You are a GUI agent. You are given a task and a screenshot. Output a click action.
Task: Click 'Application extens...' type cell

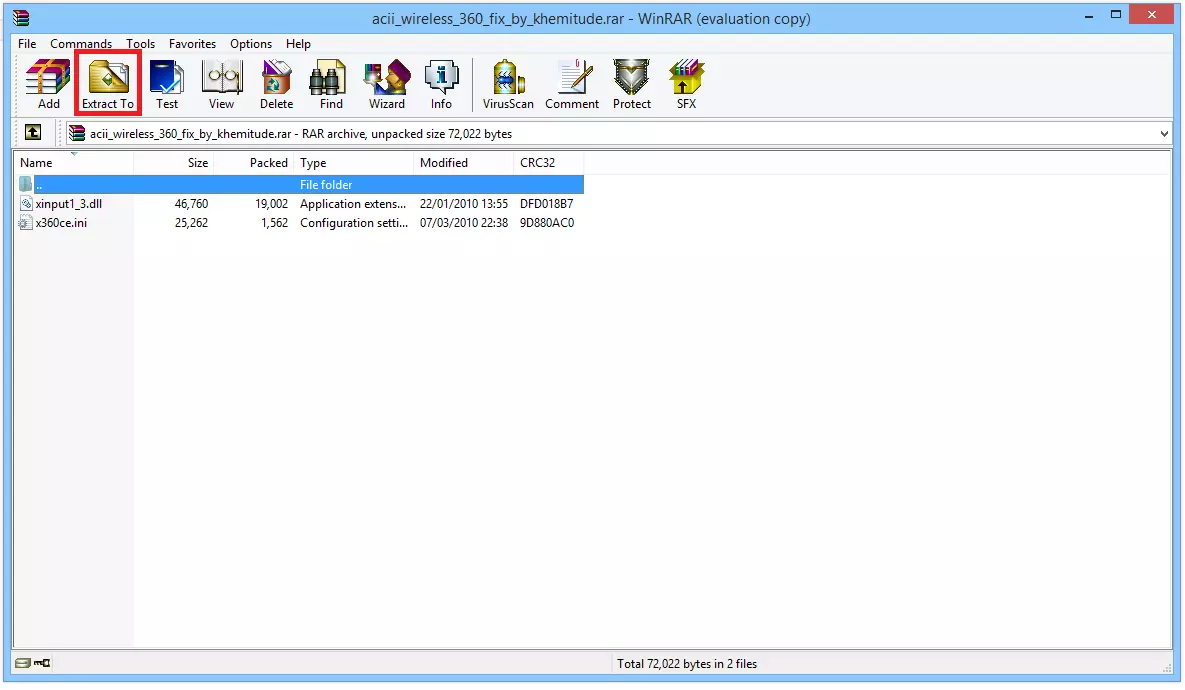click(353, 203)
